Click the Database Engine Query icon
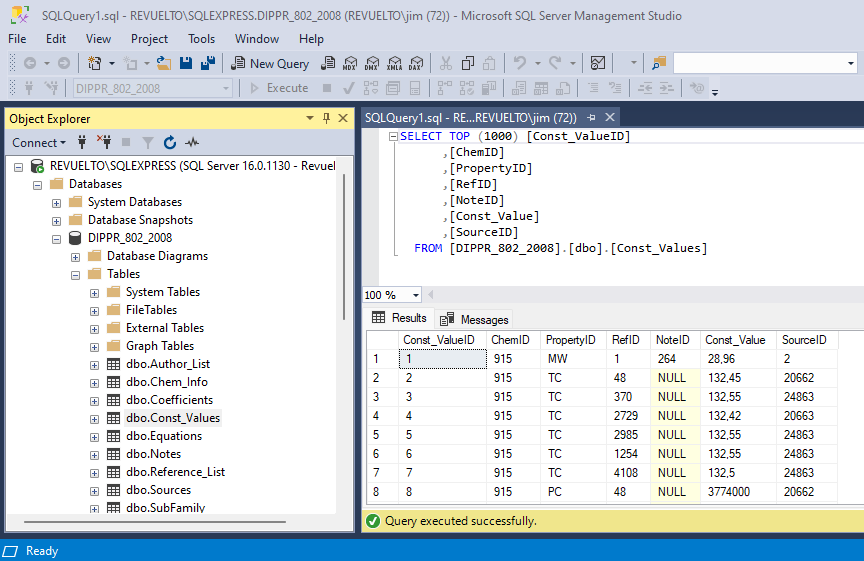This screenshot has height=561, width=864. 328,63
